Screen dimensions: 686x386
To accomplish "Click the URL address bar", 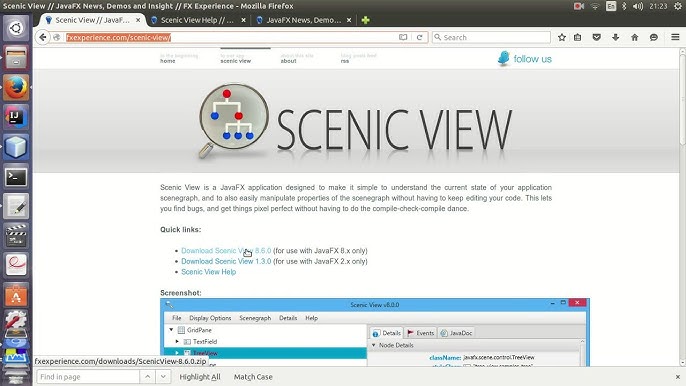I will pos(232,37).
